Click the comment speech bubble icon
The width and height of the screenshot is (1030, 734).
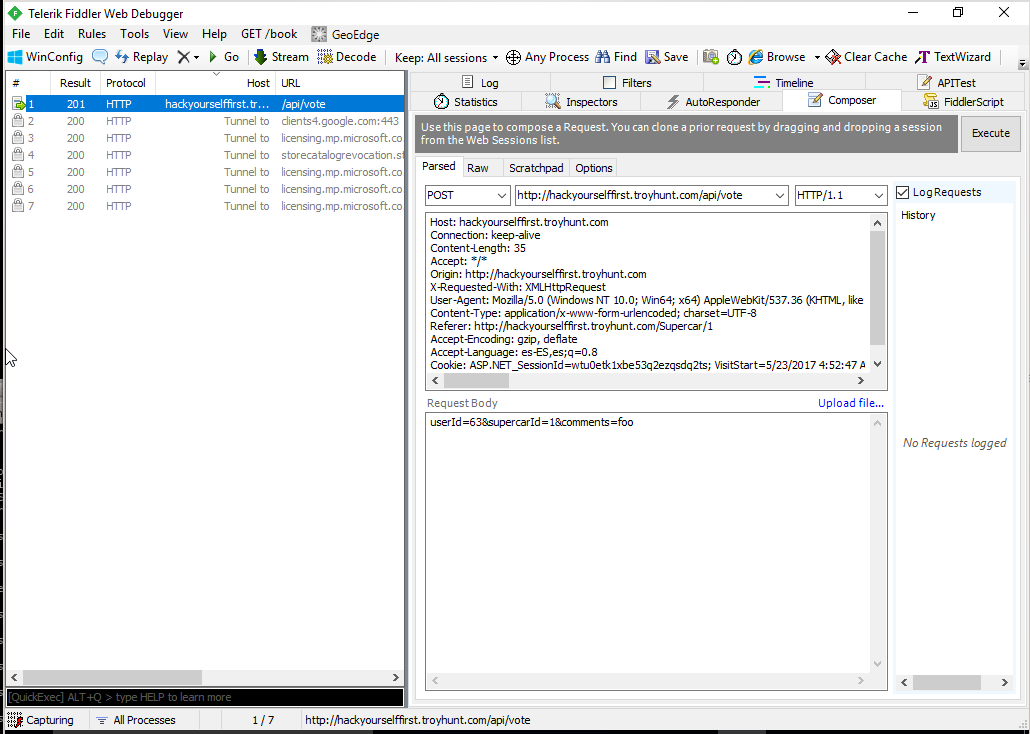tap(100, 57)
